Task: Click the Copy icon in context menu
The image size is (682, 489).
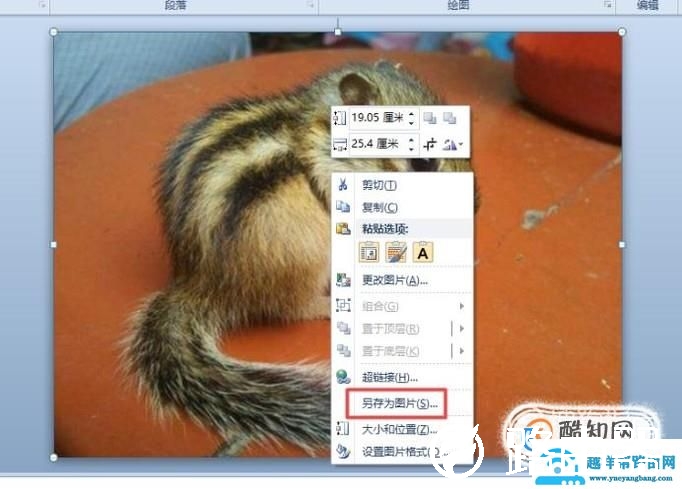Action: (343, 207)
